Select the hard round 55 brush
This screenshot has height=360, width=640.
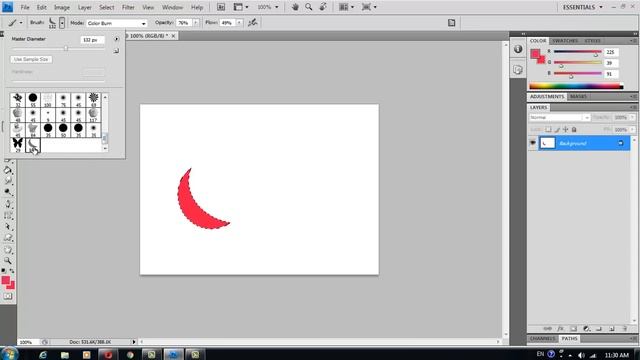point(33,99)
